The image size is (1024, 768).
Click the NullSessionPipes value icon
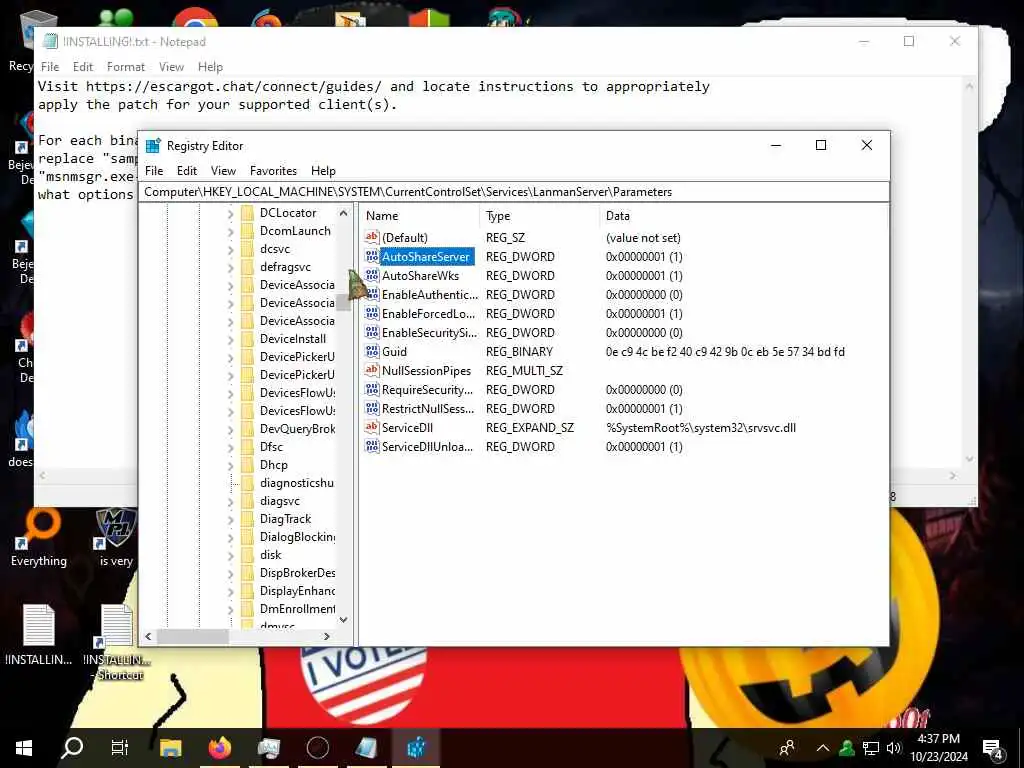[x=372, y=370]
